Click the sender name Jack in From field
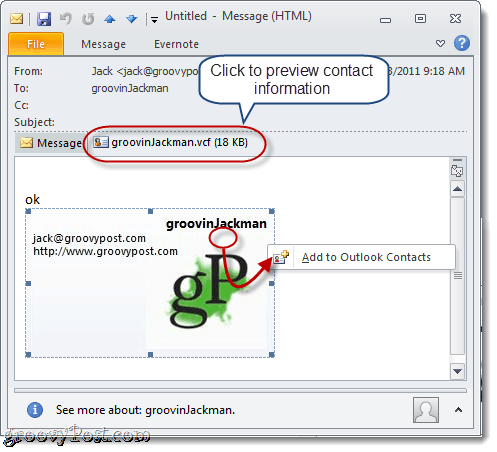 click(102, 71)
